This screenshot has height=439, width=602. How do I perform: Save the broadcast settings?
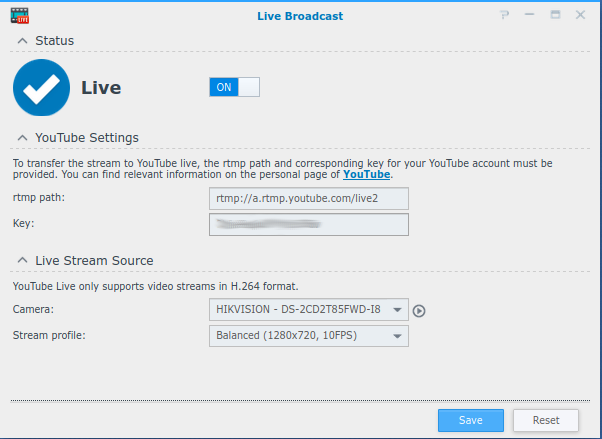coord(471,420)
